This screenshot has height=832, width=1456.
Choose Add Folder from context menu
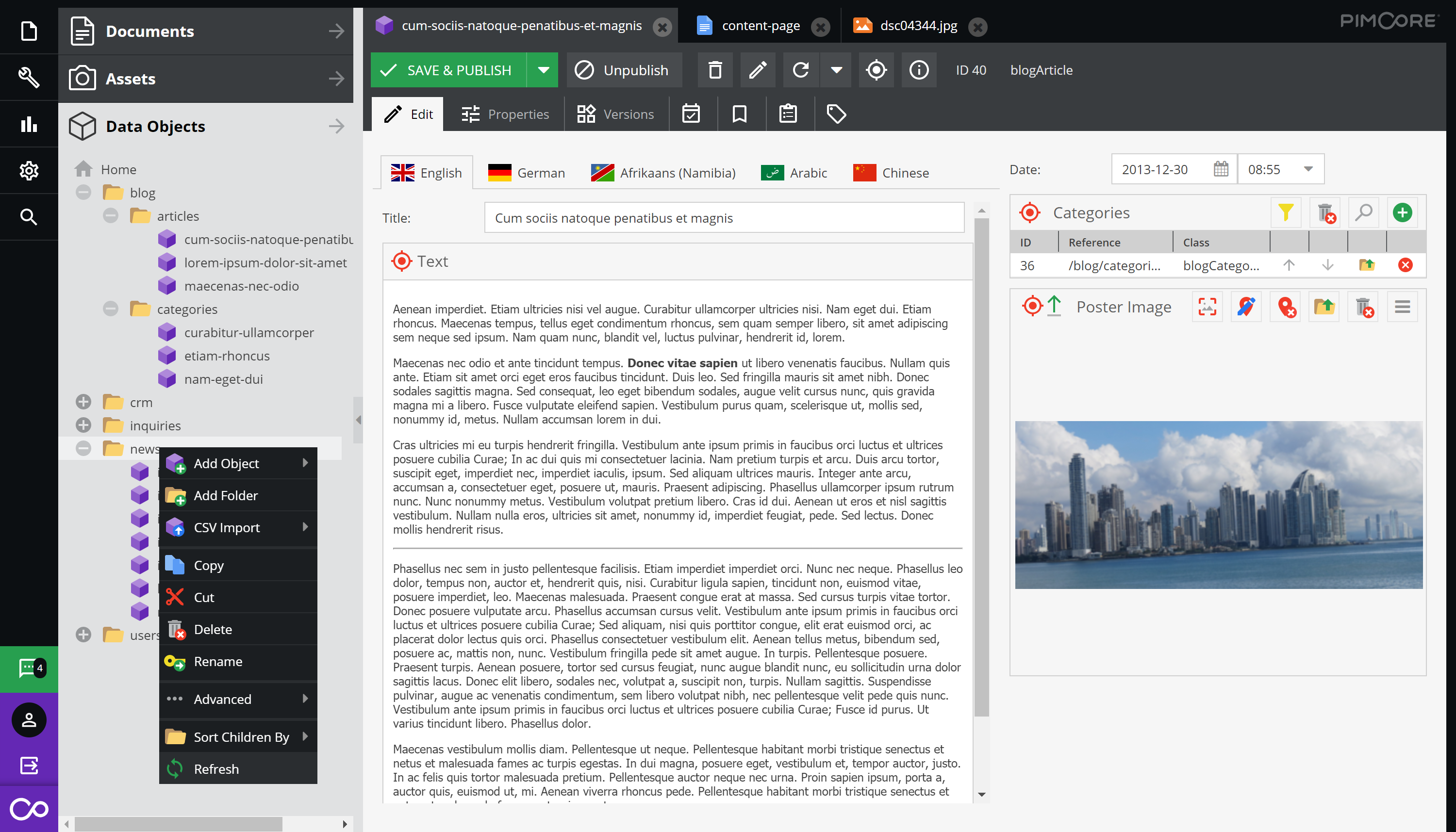click(x=226, y=495)
